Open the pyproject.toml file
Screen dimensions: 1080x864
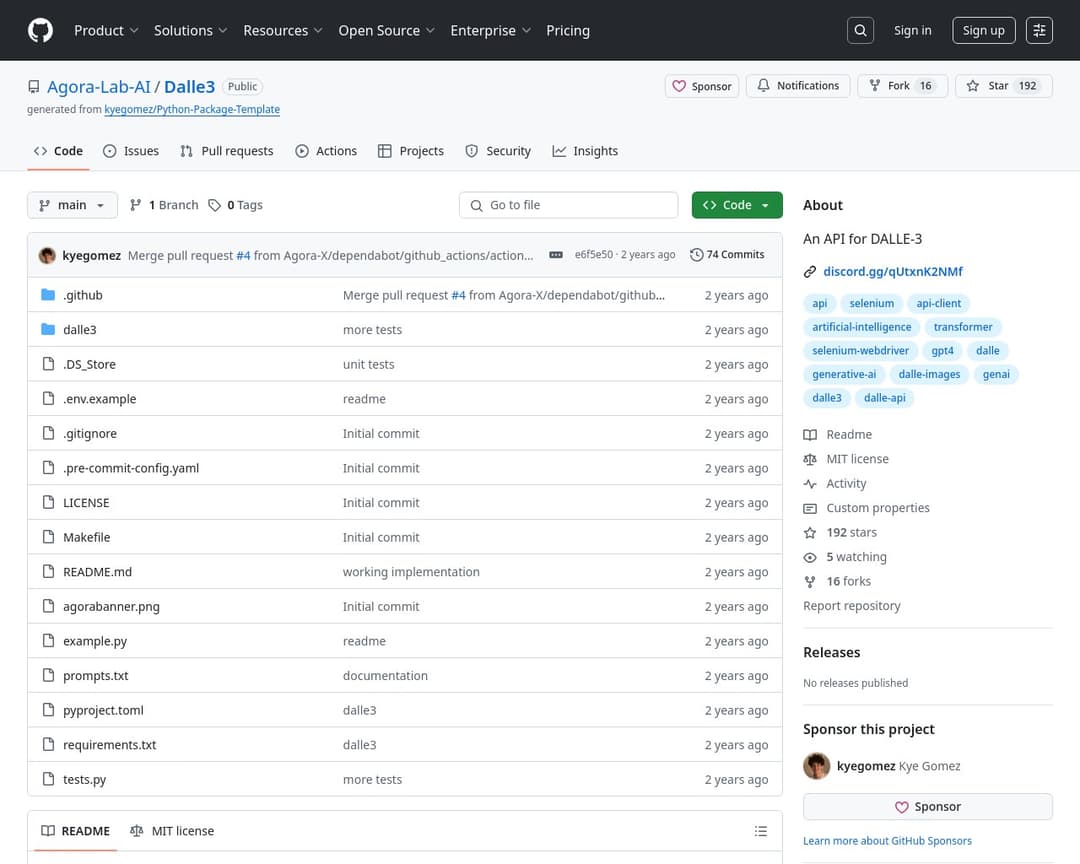pyautogui.click(x=103, y=710)
